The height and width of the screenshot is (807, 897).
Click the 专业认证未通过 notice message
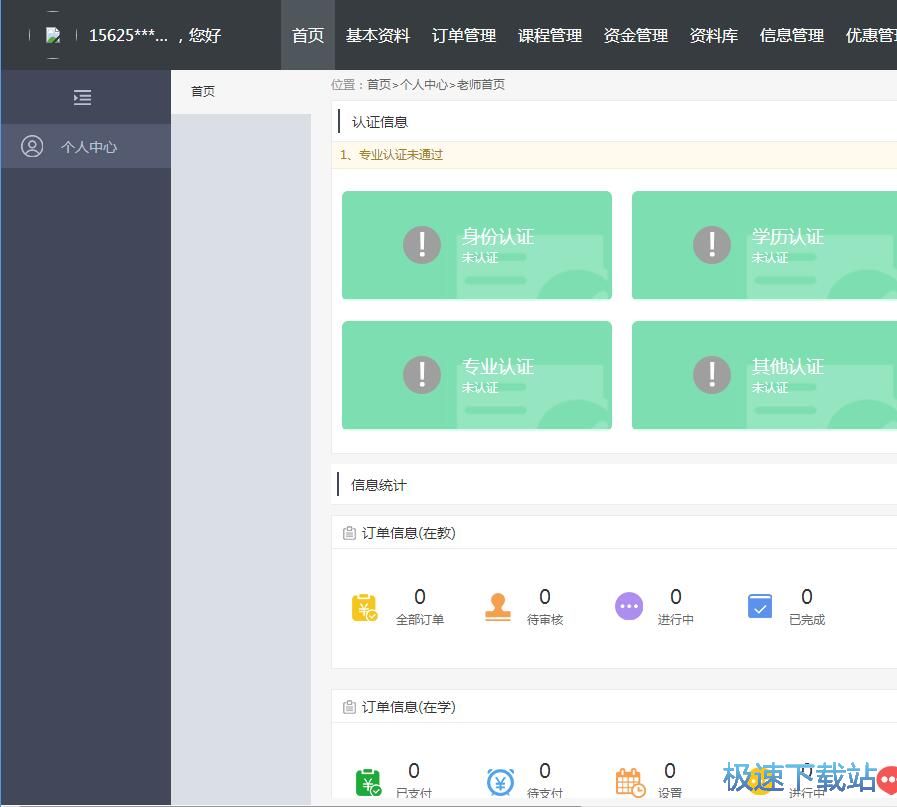point(392,155)
